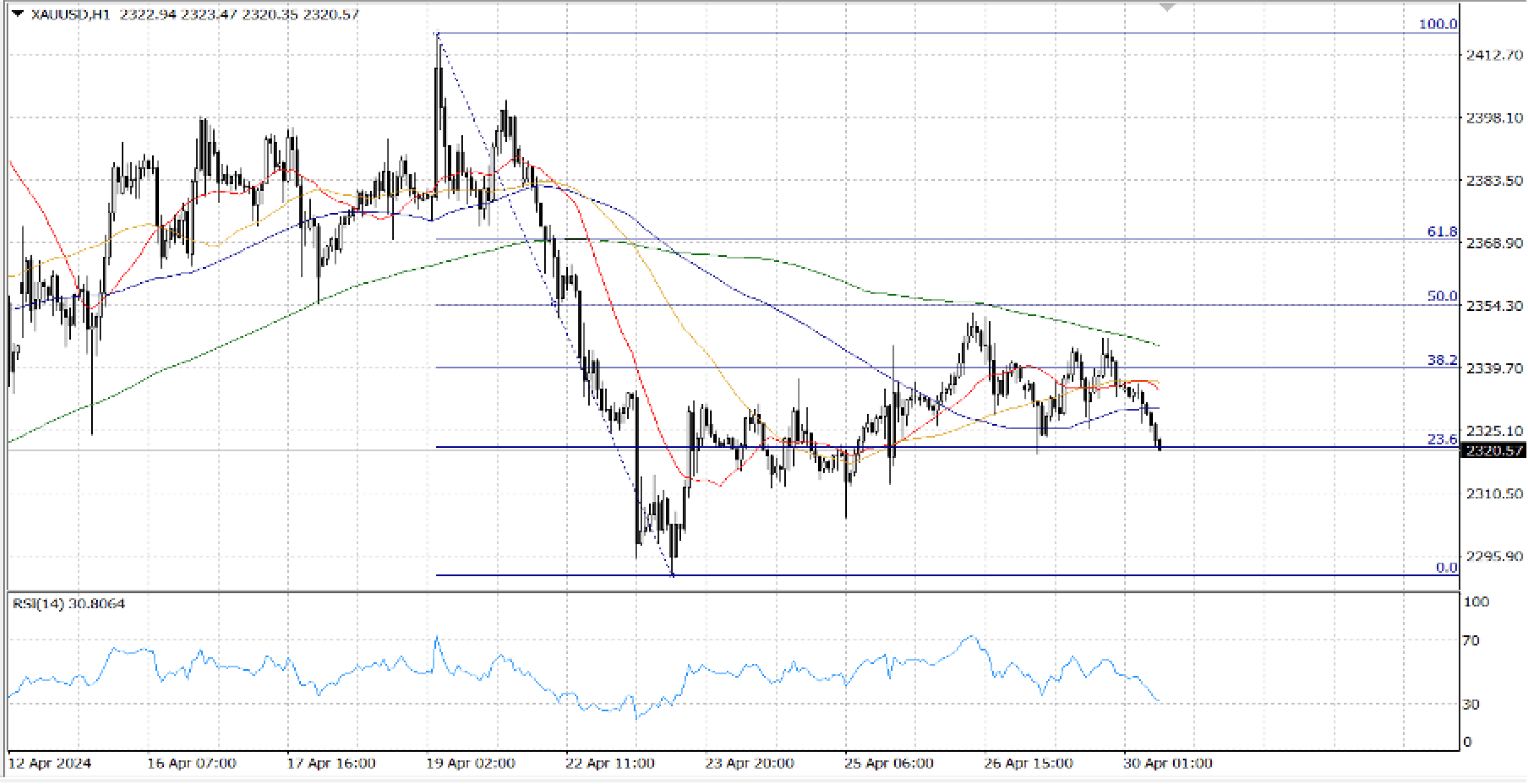
Task: Select the 0.0 Fibonacci level label
Action: point(1446,568)
